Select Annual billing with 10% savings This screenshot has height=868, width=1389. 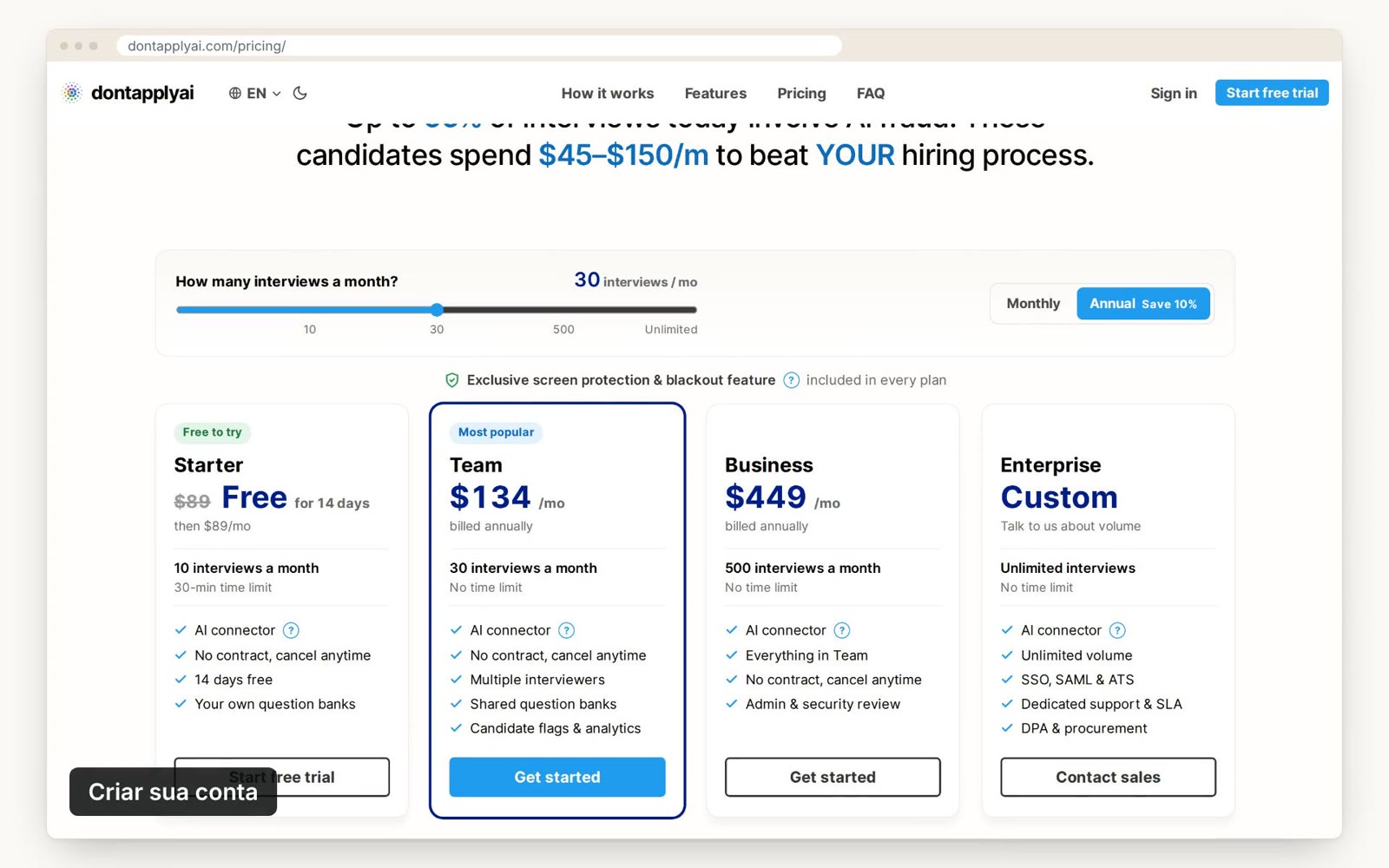1143,304
